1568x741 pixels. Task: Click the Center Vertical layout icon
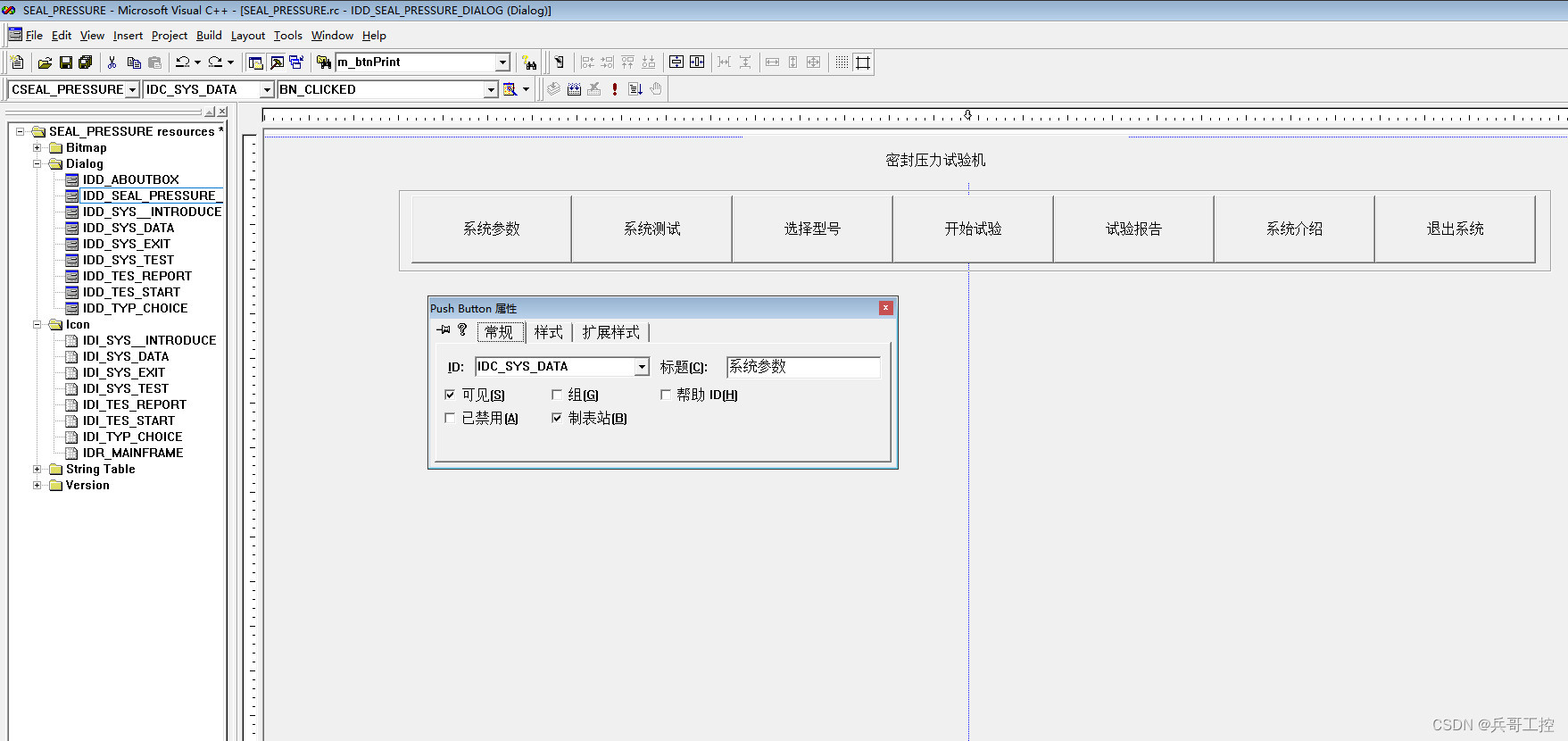[676, 62]
